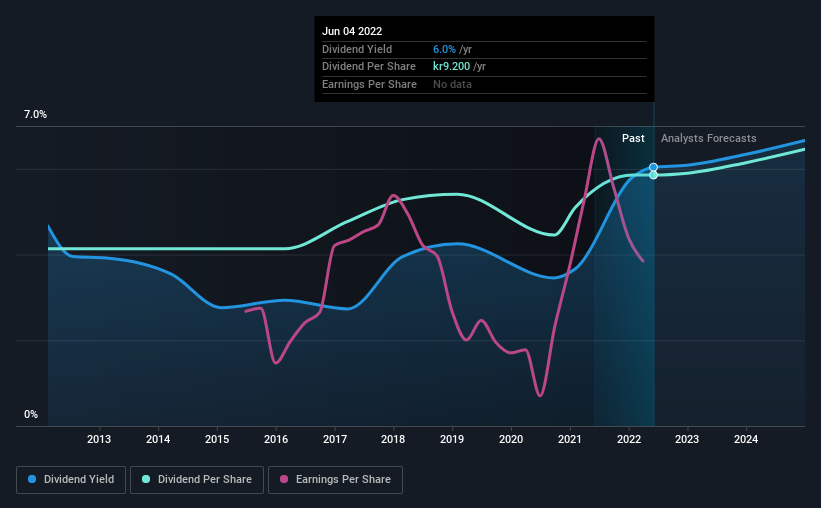Click the 0% y-axis label
The width and height of the screenshot is (821, 508).
pyautogui.click(x=31, y=414)
